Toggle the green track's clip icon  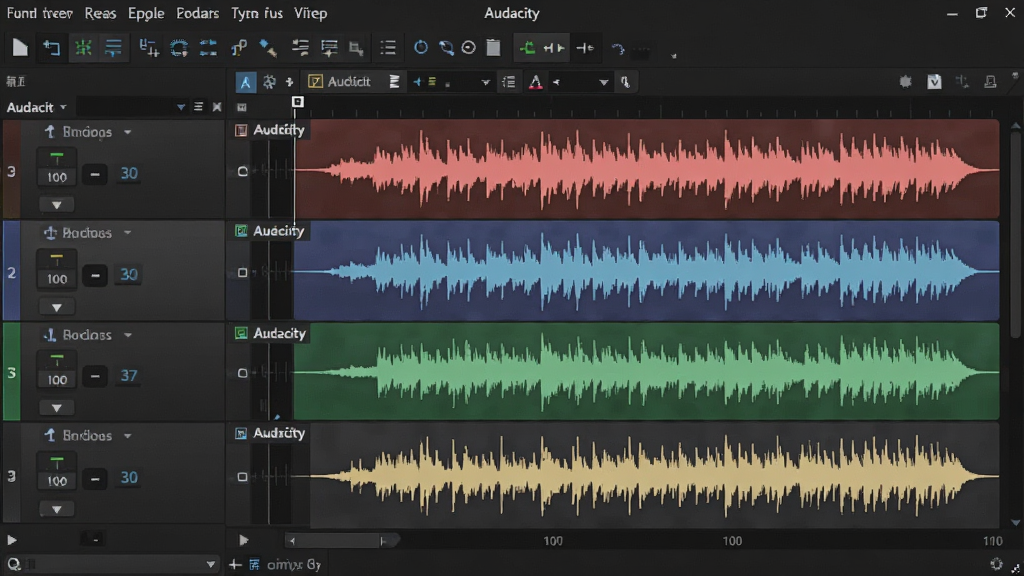click(241, 333)
